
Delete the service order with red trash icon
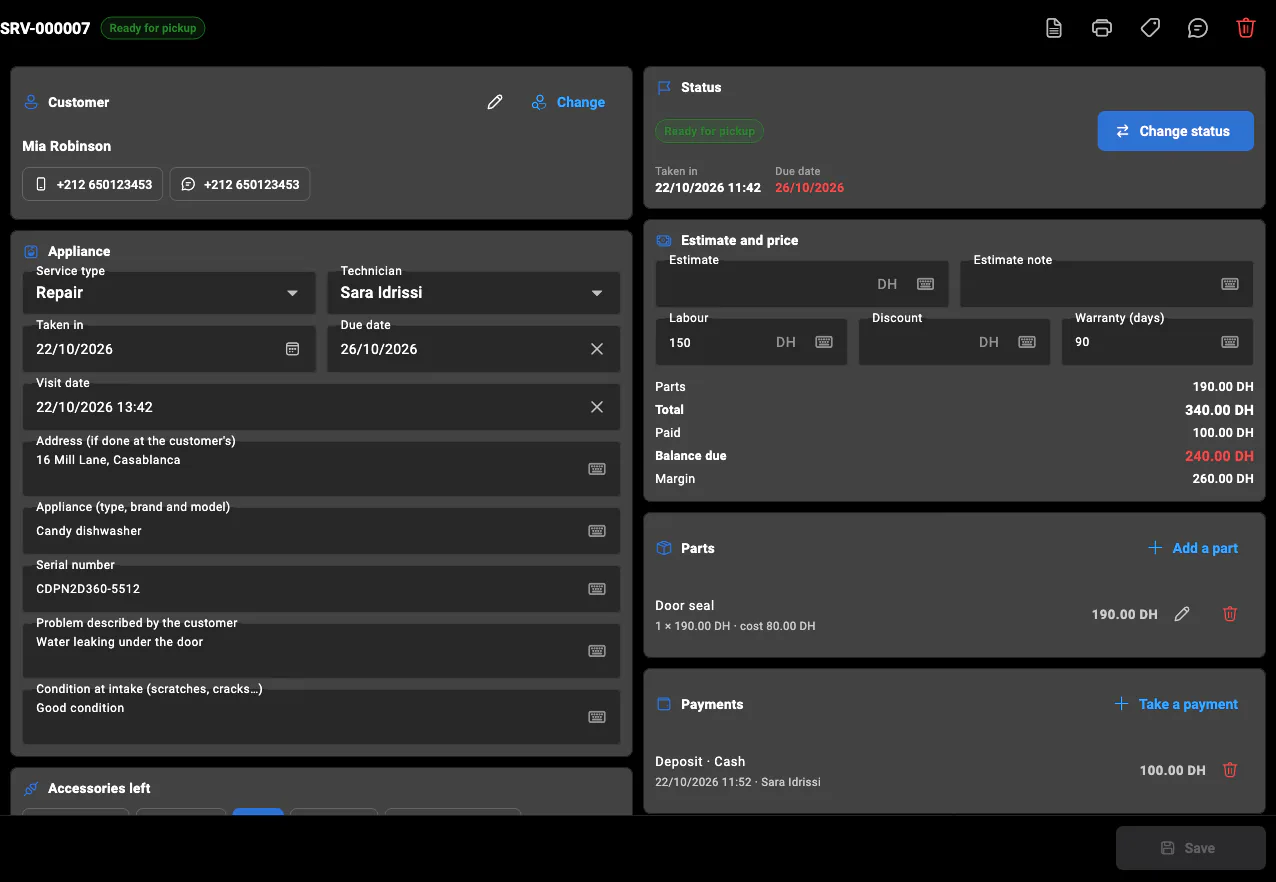pos(1246,28)
